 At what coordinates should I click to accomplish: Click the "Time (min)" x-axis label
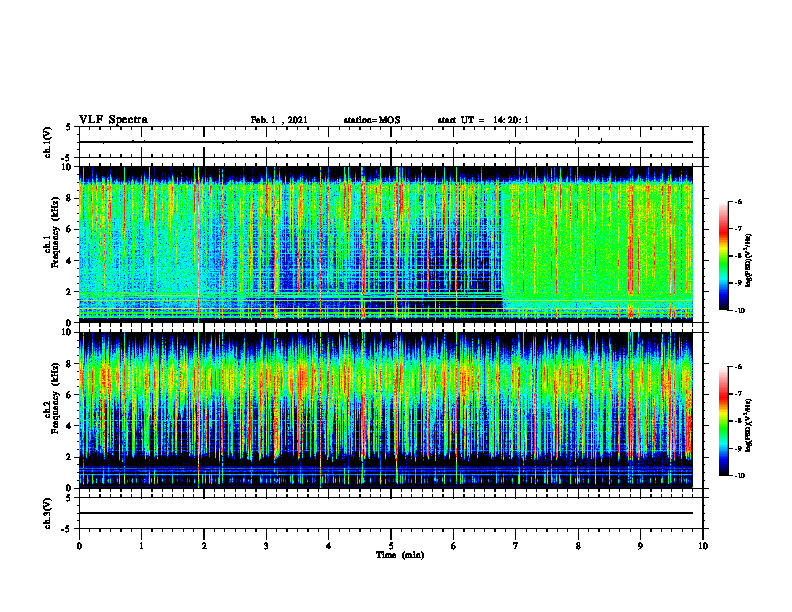[400, 555]
